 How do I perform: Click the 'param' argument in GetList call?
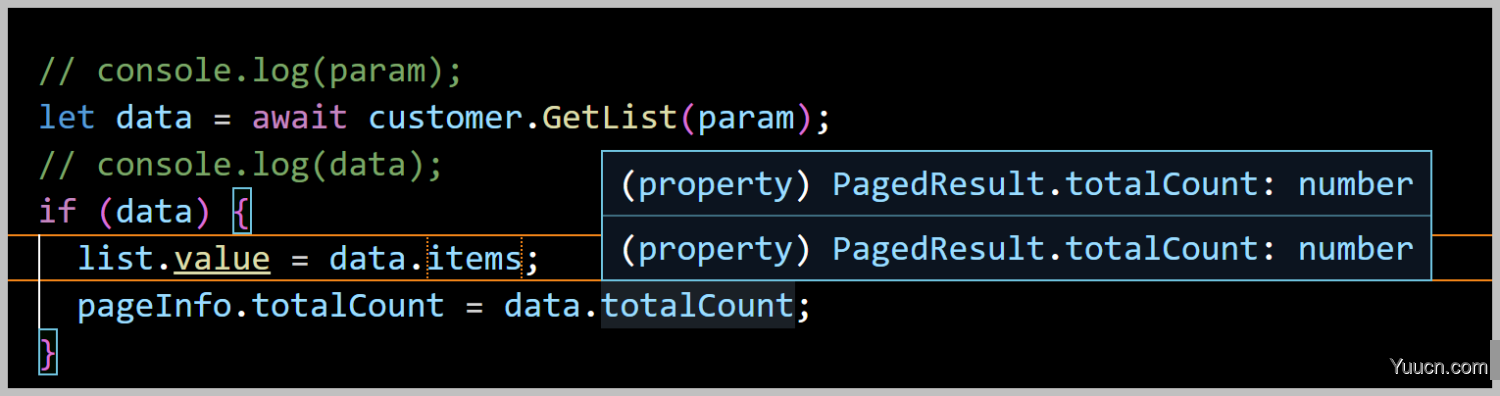tap(746, 118)
